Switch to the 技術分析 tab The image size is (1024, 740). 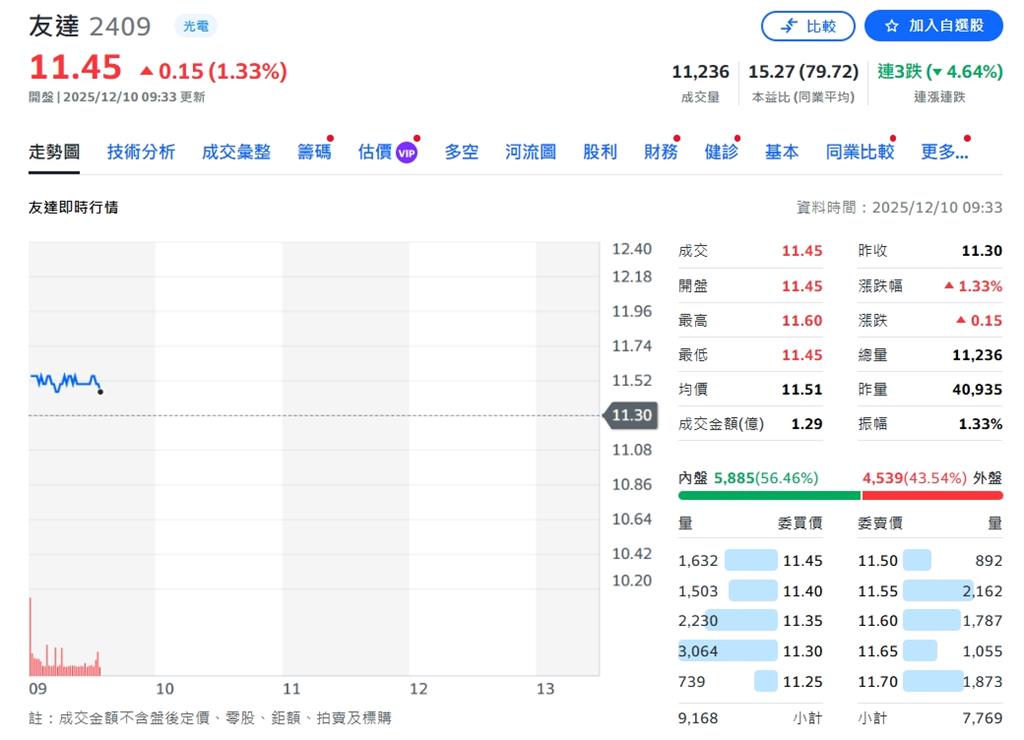pos(140,150)
